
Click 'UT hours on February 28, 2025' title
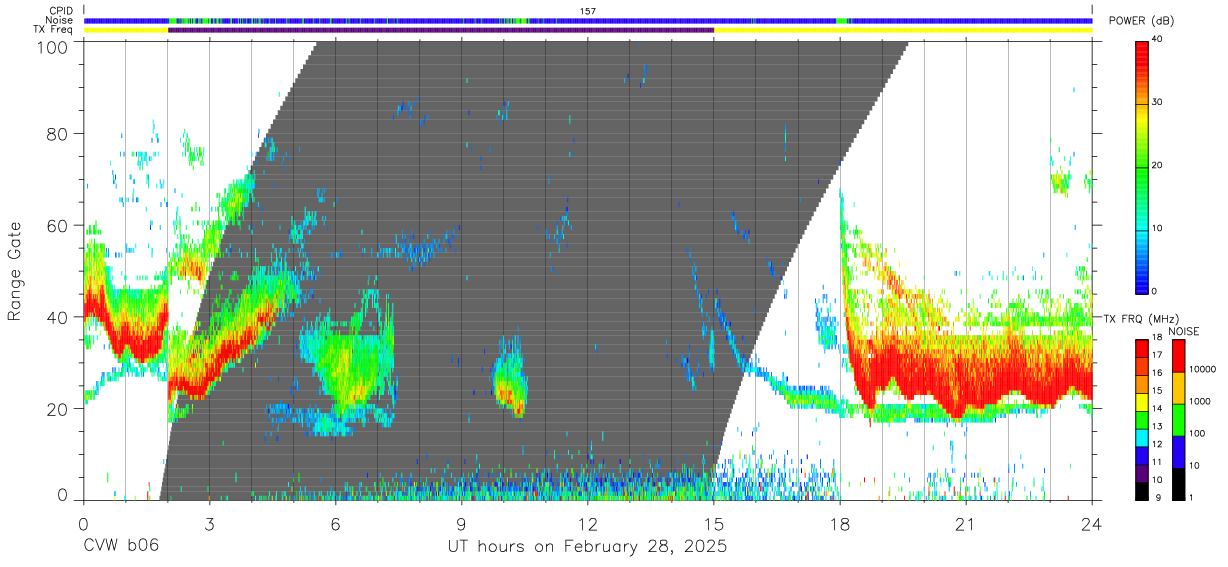(x=587, y=548)
